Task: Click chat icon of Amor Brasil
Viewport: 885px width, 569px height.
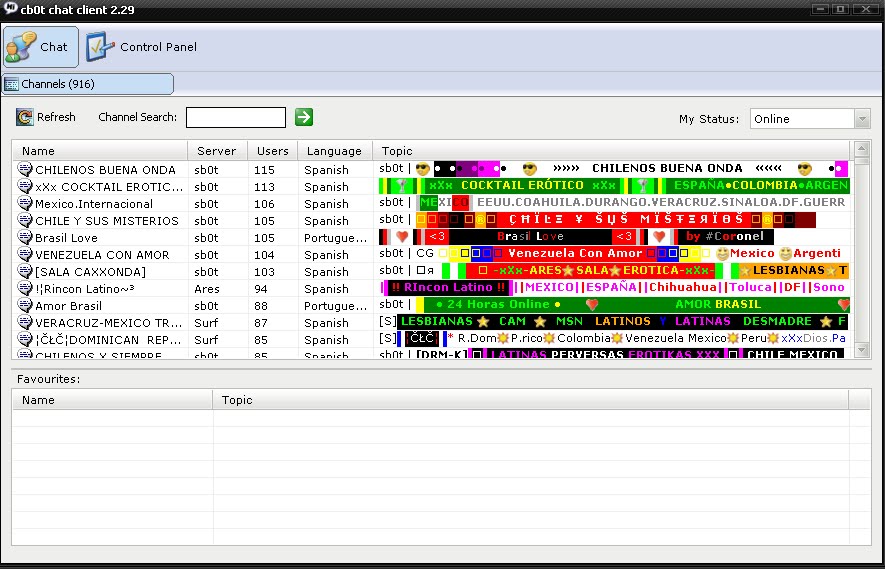Action: [x=25, y=305]
